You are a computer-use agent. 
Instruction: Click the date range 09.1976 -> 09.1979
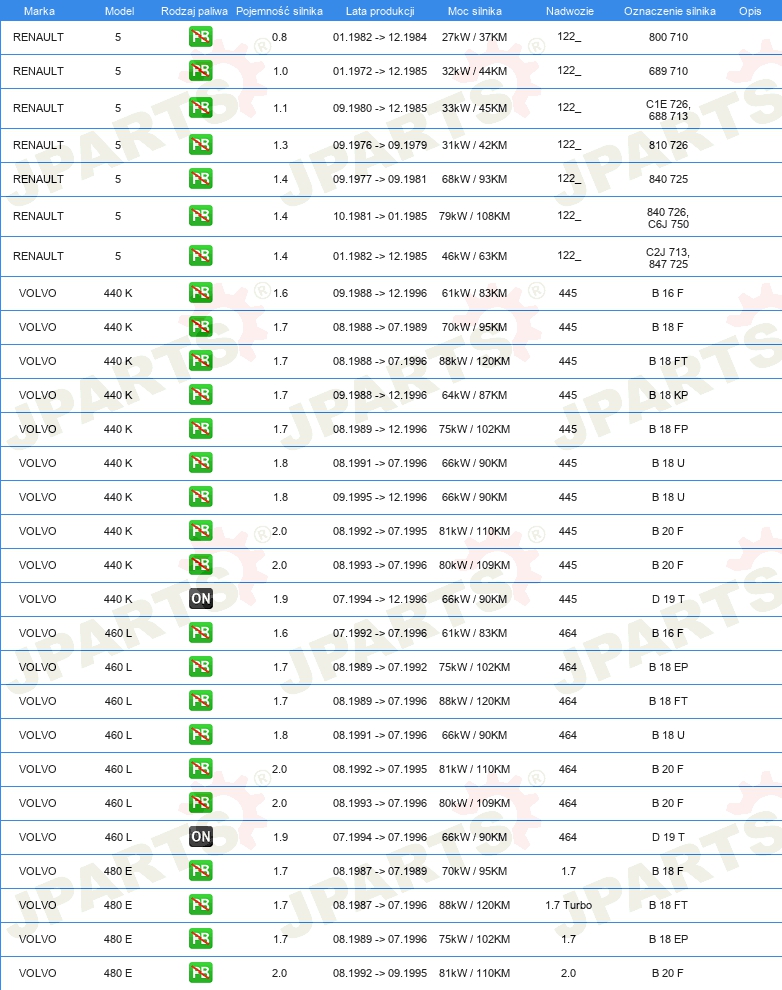380,145
